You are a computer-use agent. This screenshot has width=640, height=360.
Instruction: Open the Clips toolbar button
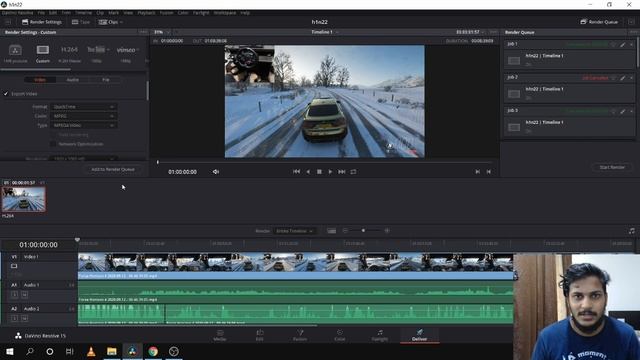tap(110, 22)
